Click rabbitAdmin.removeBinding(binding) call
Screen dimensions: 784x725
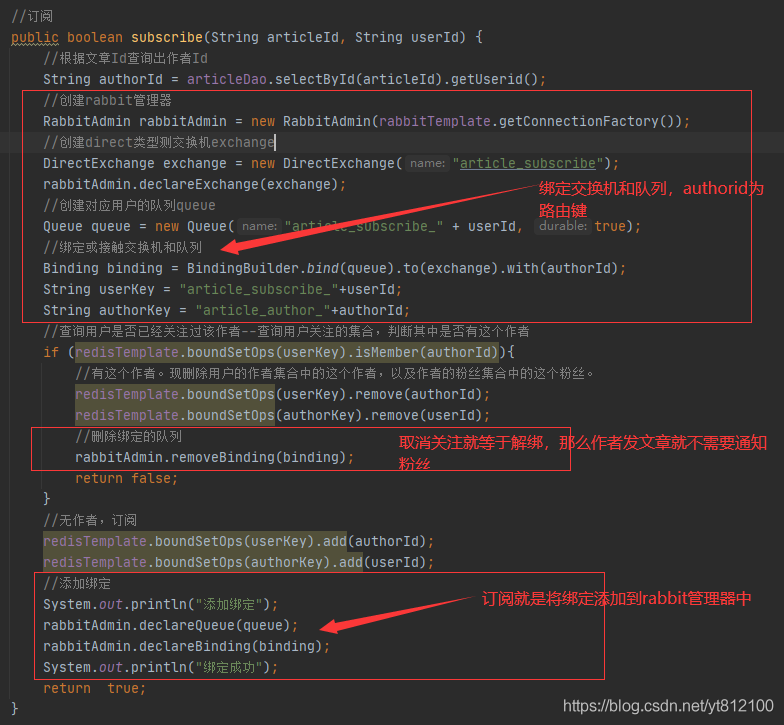(x=211, y=458)
